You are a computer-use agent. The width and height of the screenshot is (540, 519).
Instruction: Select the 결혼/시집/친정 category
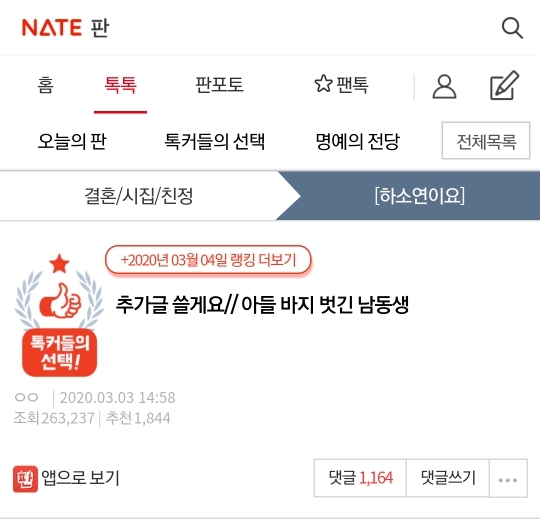tap(138, 196)
